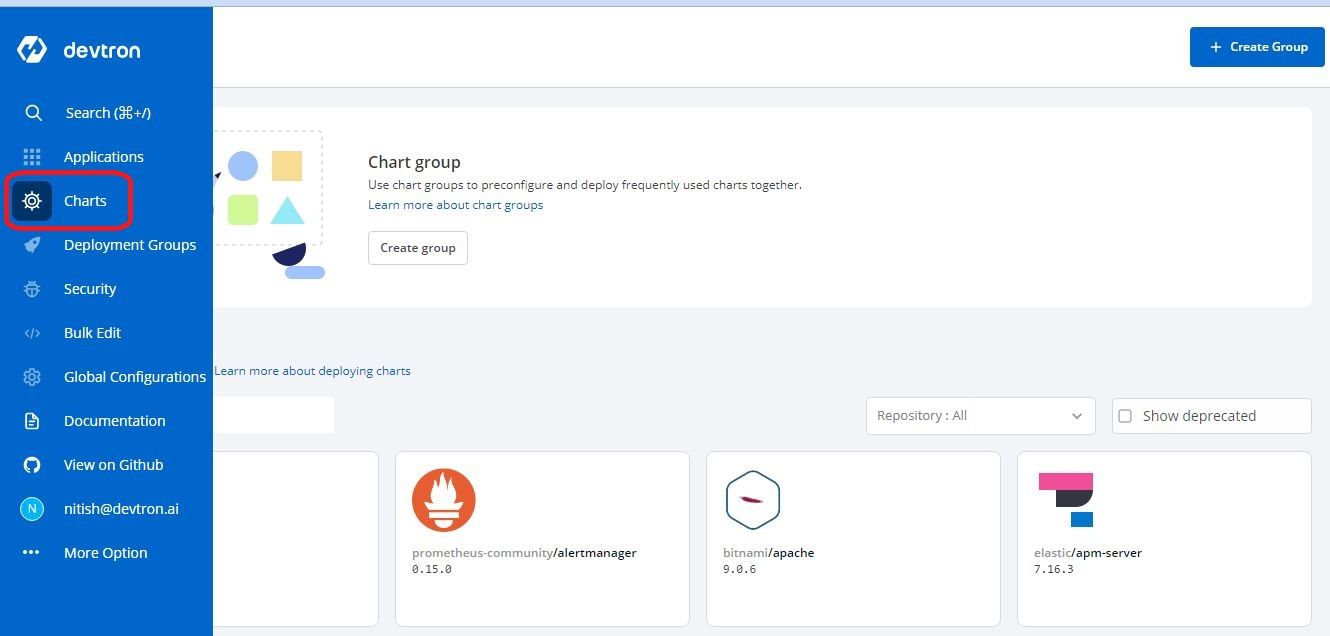
Task: Click the Bulk Edit code icon
Action: click(x=32, y=333)
